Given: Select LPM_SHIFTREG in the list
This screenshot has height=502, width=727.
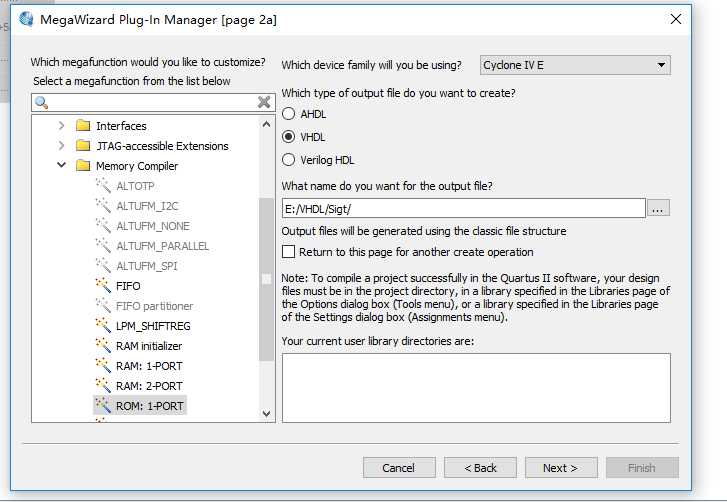Looking at the screenshot, I should point(153,326).
